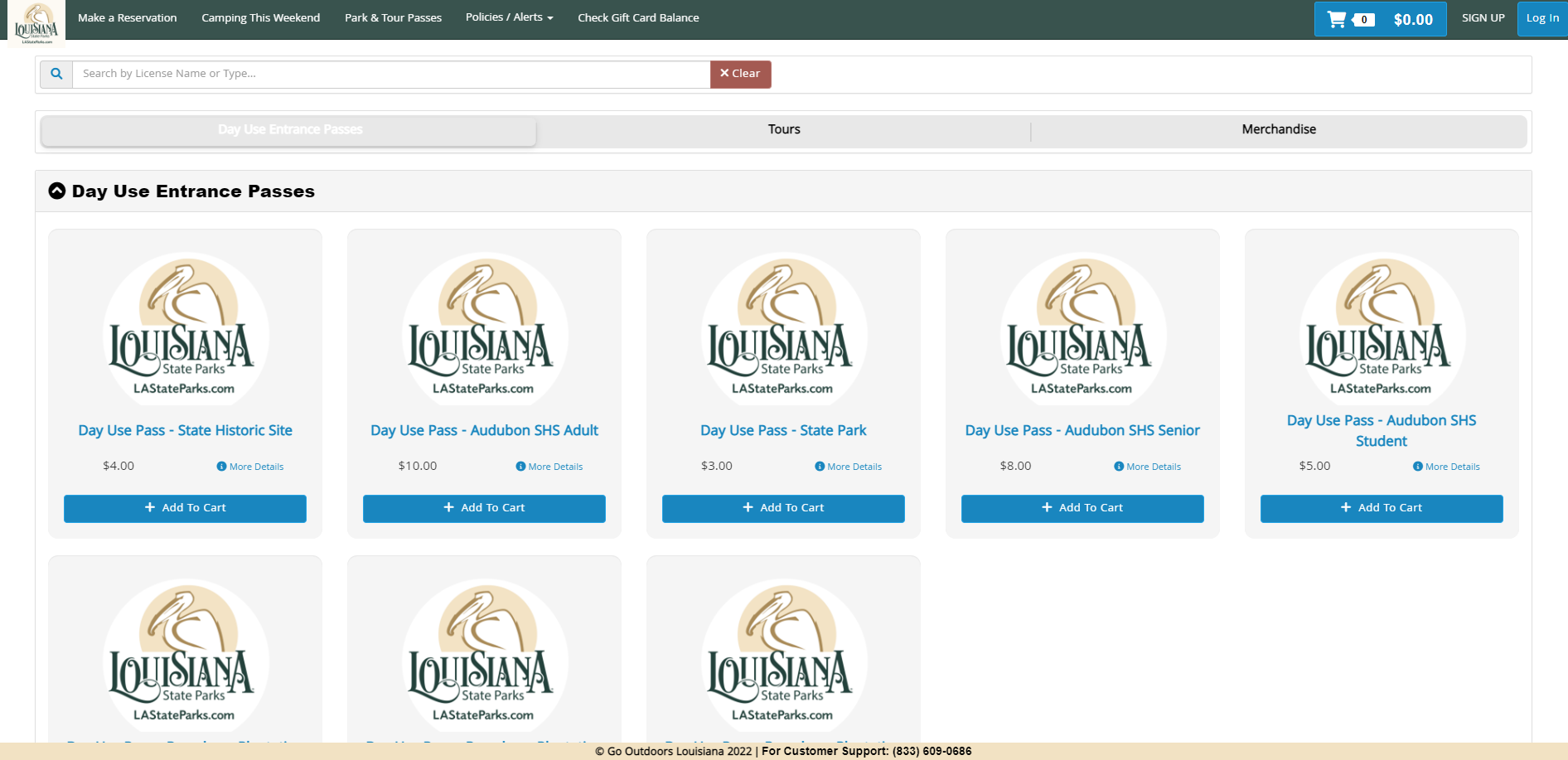Click the $10.00 price text
This screenshot has width=1568, height=760.
point(418,466)
